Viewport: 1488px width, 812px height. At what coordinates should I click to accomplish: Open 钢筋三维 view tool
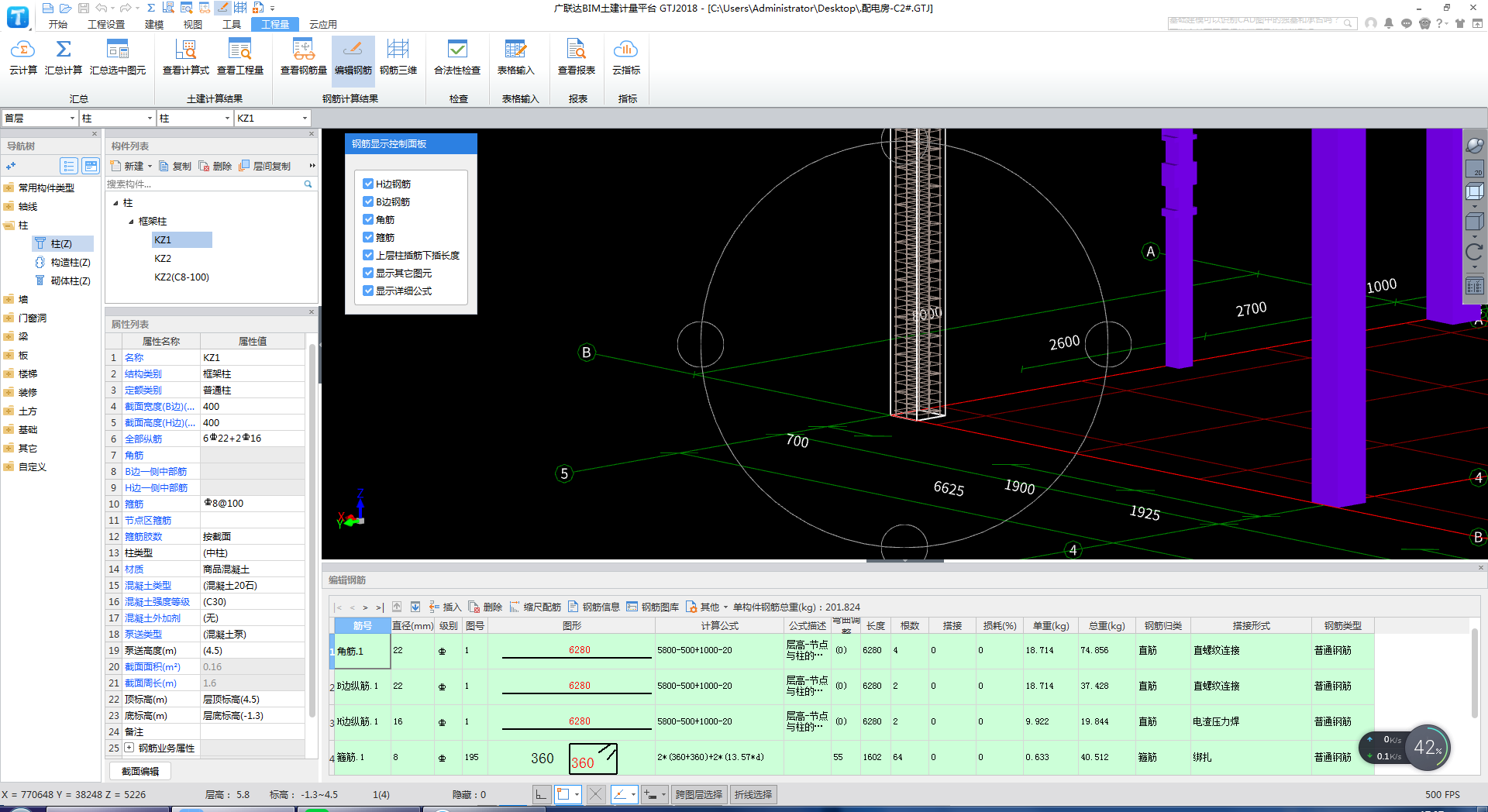tap(398, 57)
